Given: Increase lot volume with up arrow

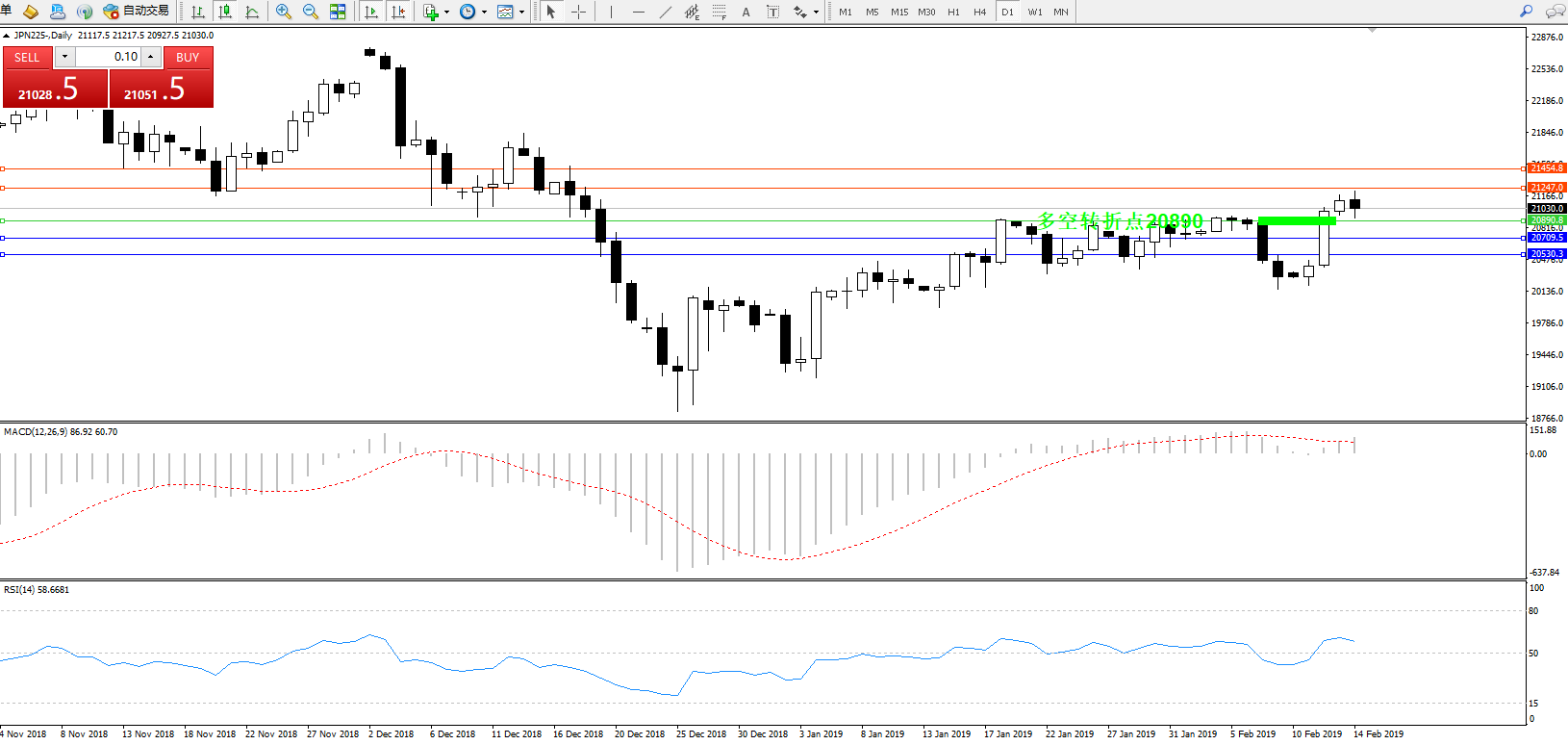Looking at the screenshot, I should click(x=151, y=57).
